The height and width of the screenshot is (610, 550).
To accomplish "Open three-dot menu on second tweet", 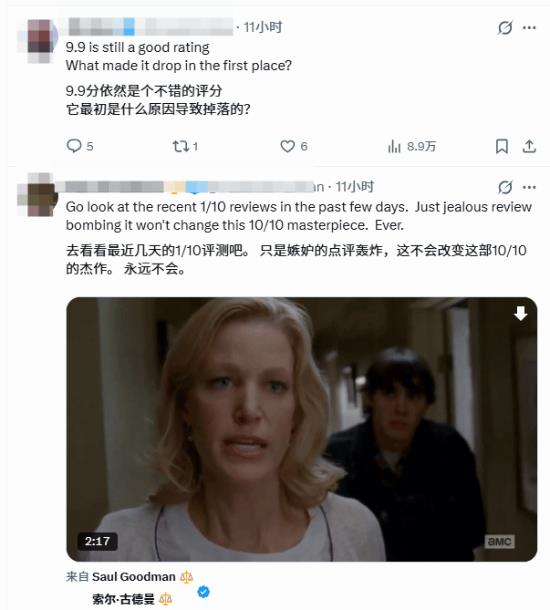I will pyautogui.click(x=529, y=187).
